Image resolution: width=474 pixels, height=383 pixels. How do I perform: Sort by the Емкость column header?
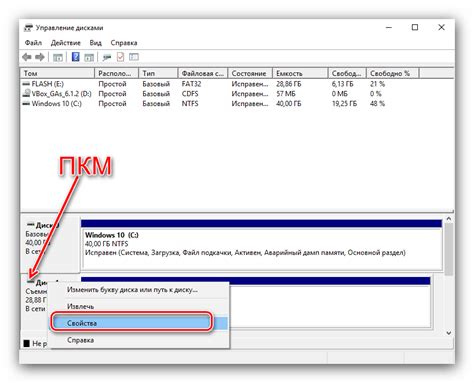300,73
